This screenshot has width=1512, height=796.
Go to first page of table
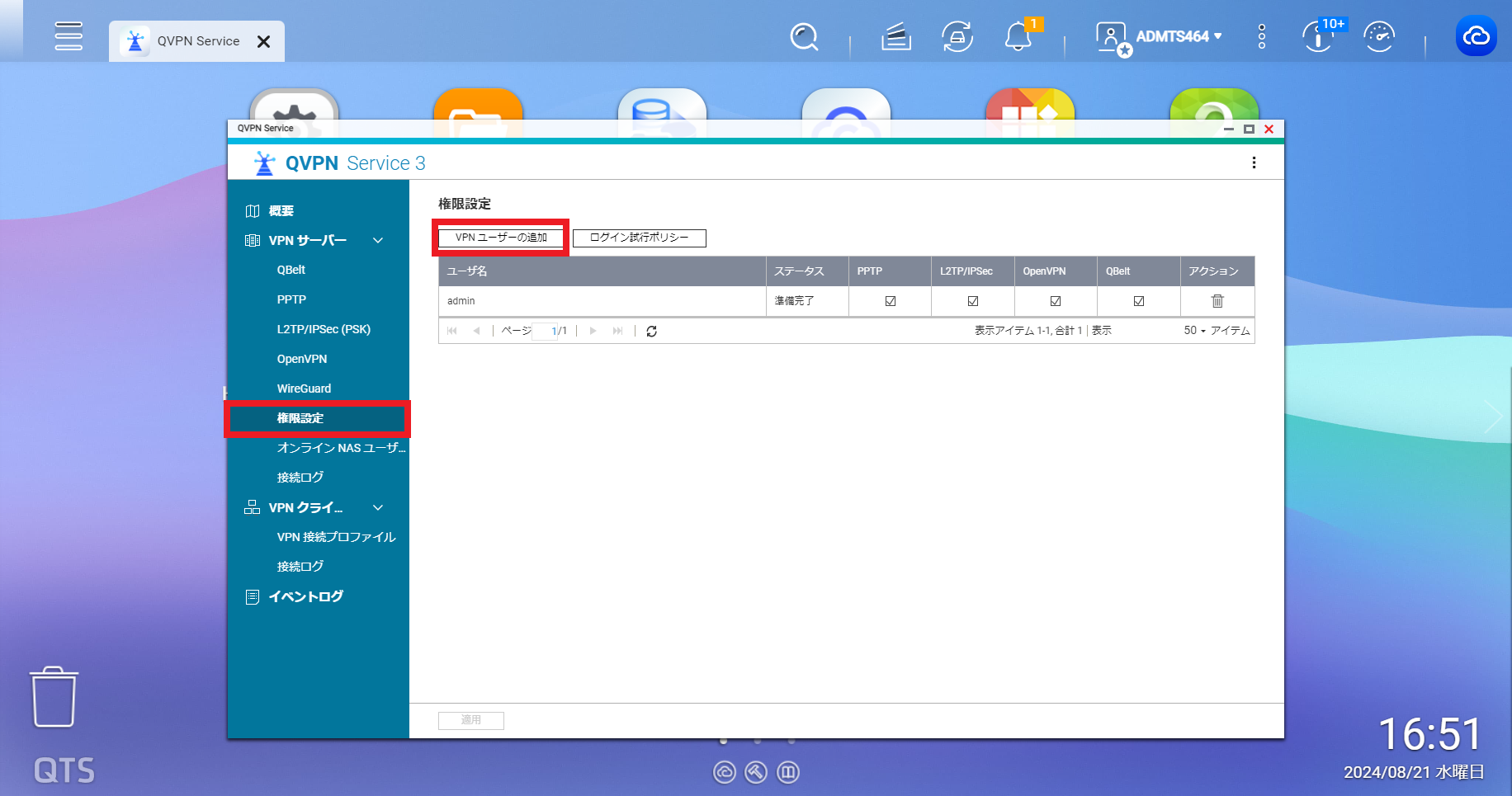pyautogui.click(x=452, y=331)
